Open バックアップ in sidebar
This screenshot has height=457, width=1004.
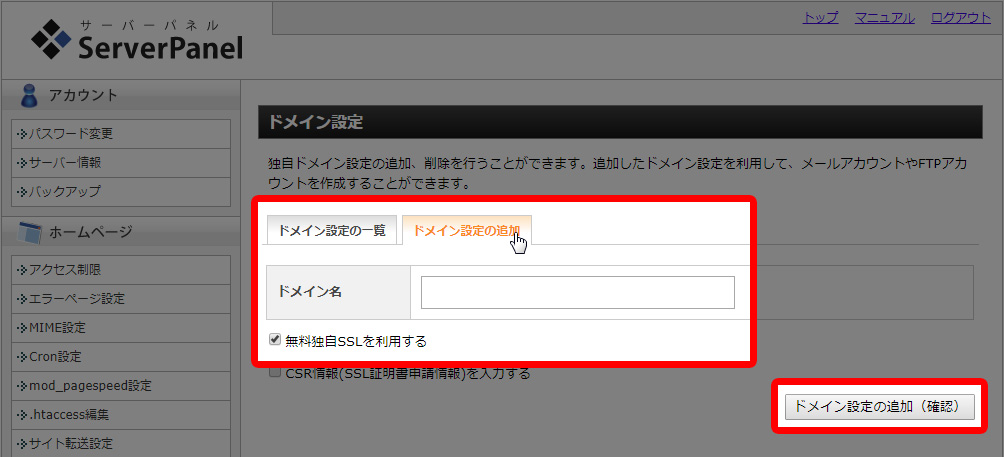(x=120, y=191)
